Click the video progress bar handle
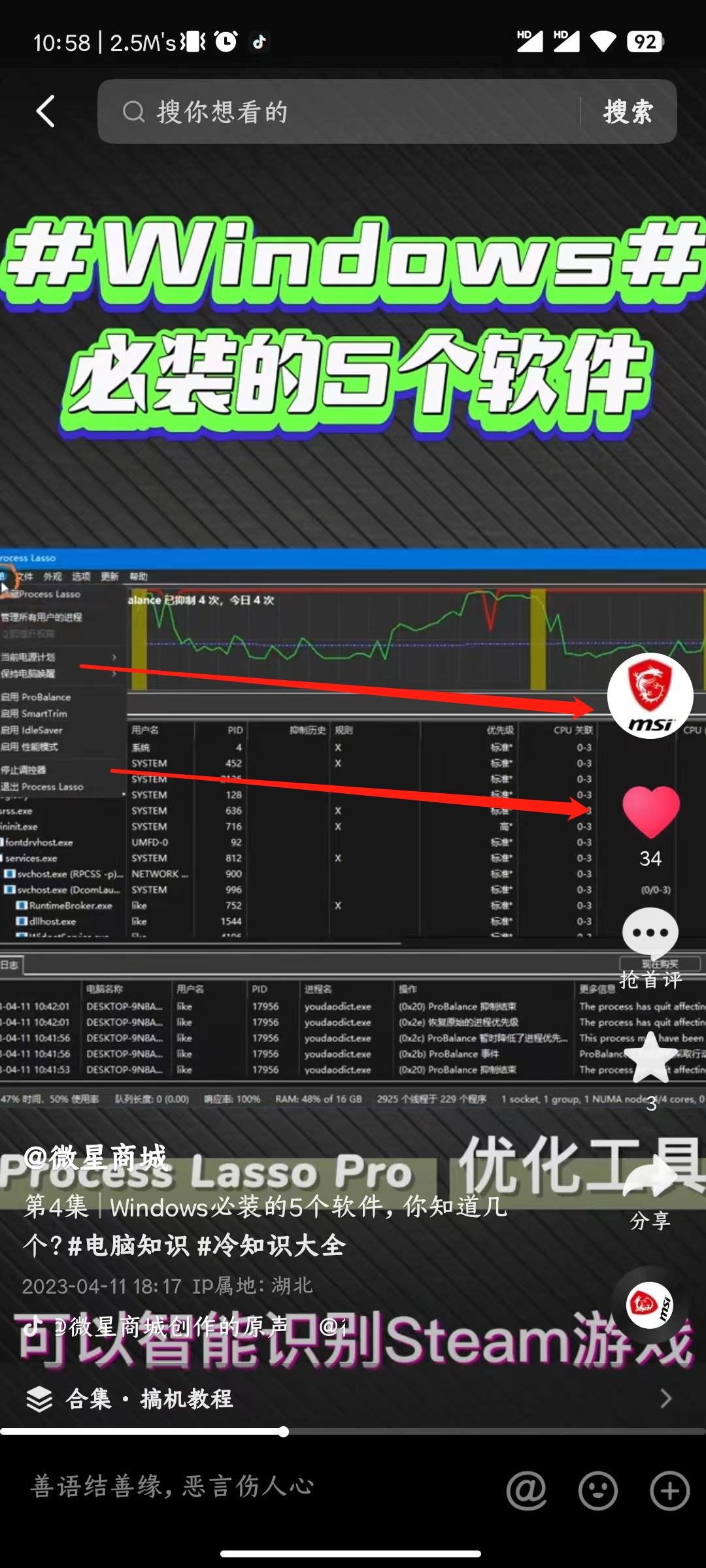The image size is (706, 1568). [x=283, y=1432]
